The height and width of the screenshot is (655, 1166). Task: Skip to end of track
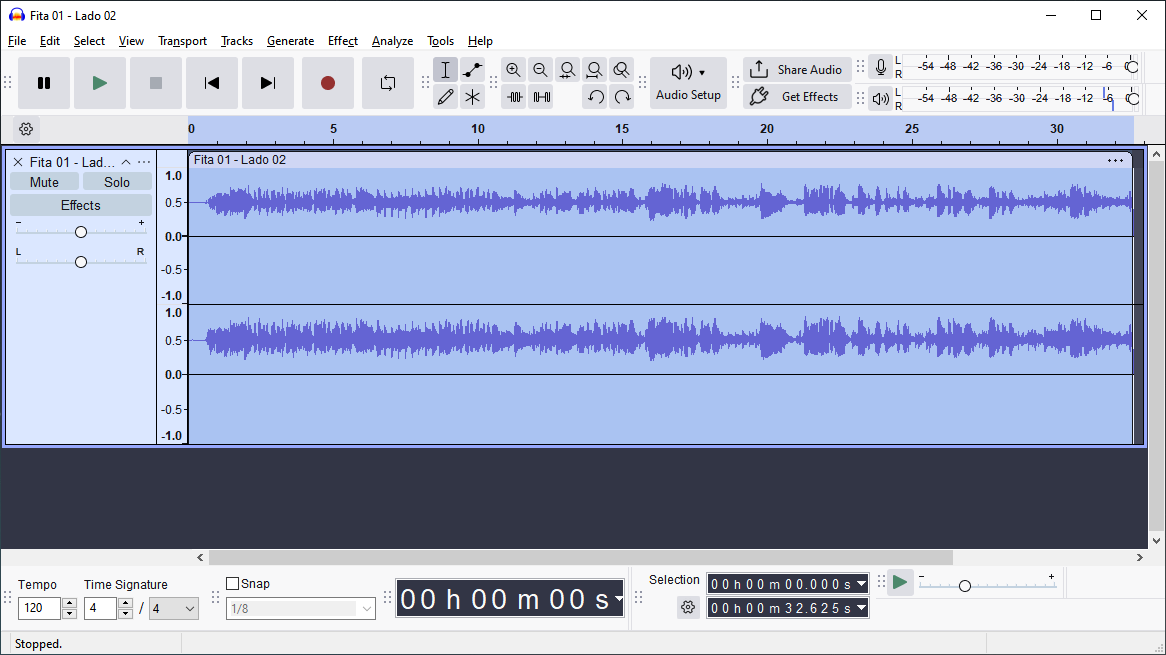tap(268, 83)
